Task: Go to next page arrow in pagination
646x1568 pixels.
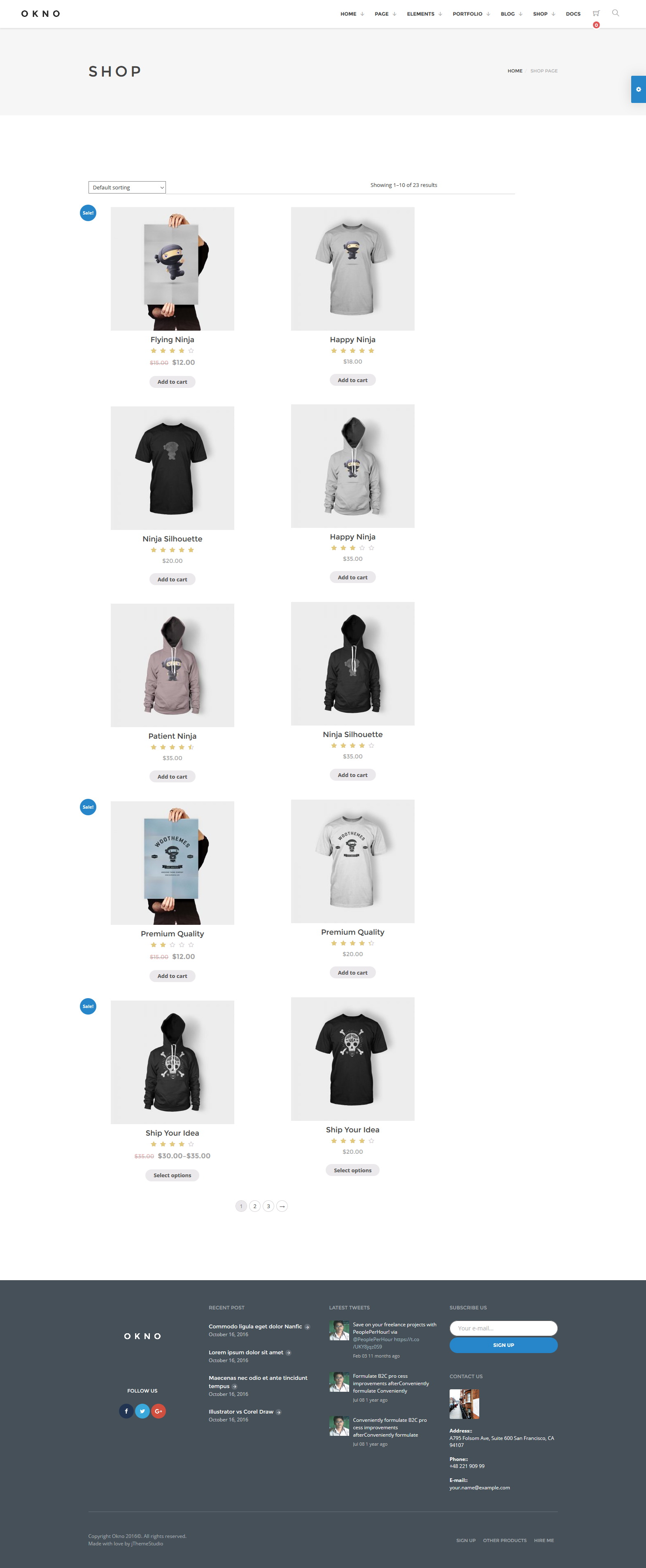Action: [x=282, y=1206]
